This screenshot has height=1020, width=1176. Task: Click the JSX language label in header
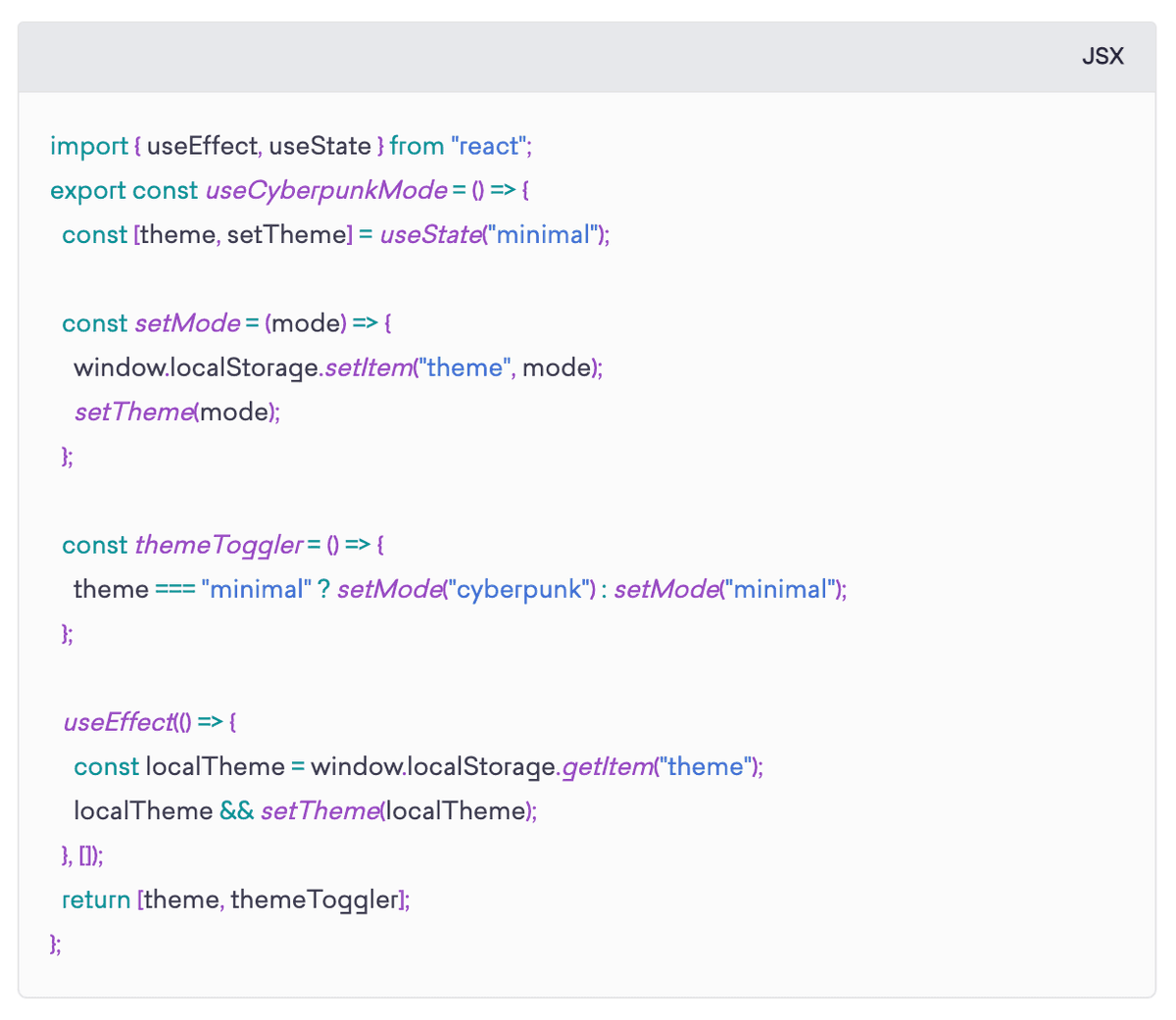point(1102,56)
